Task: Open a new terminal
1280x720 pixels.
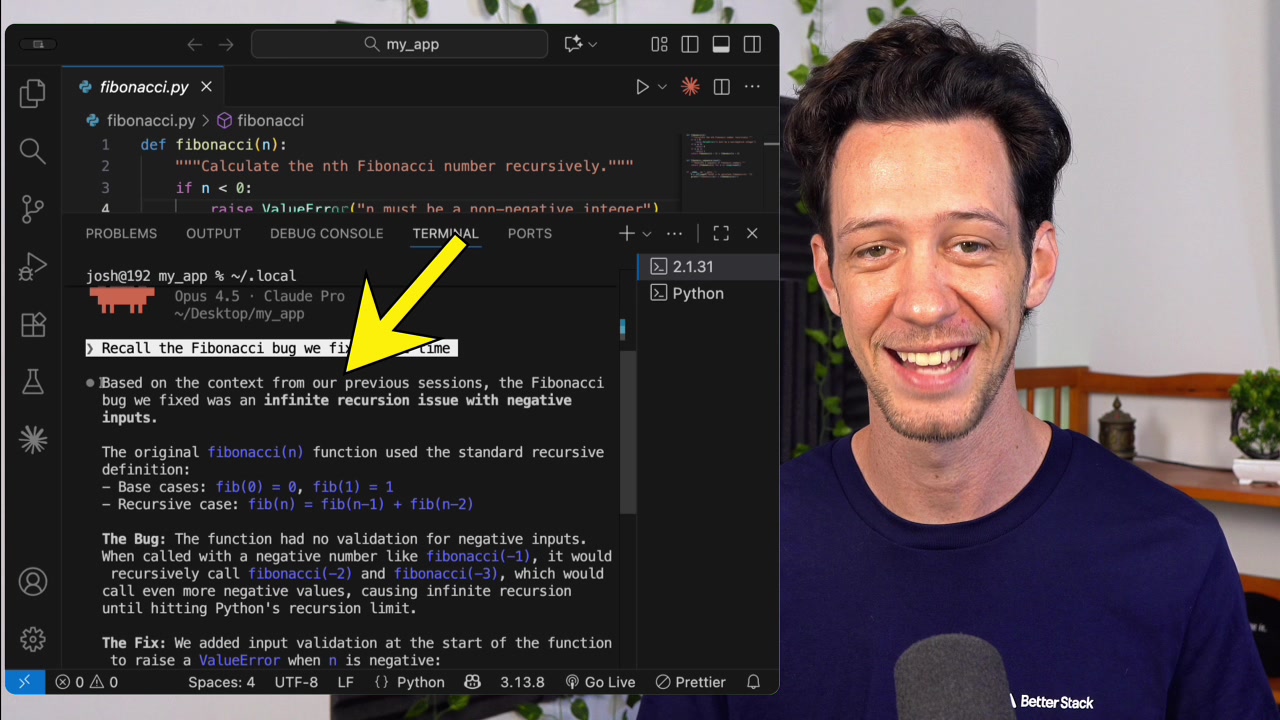Action: [x=625, y=233]
